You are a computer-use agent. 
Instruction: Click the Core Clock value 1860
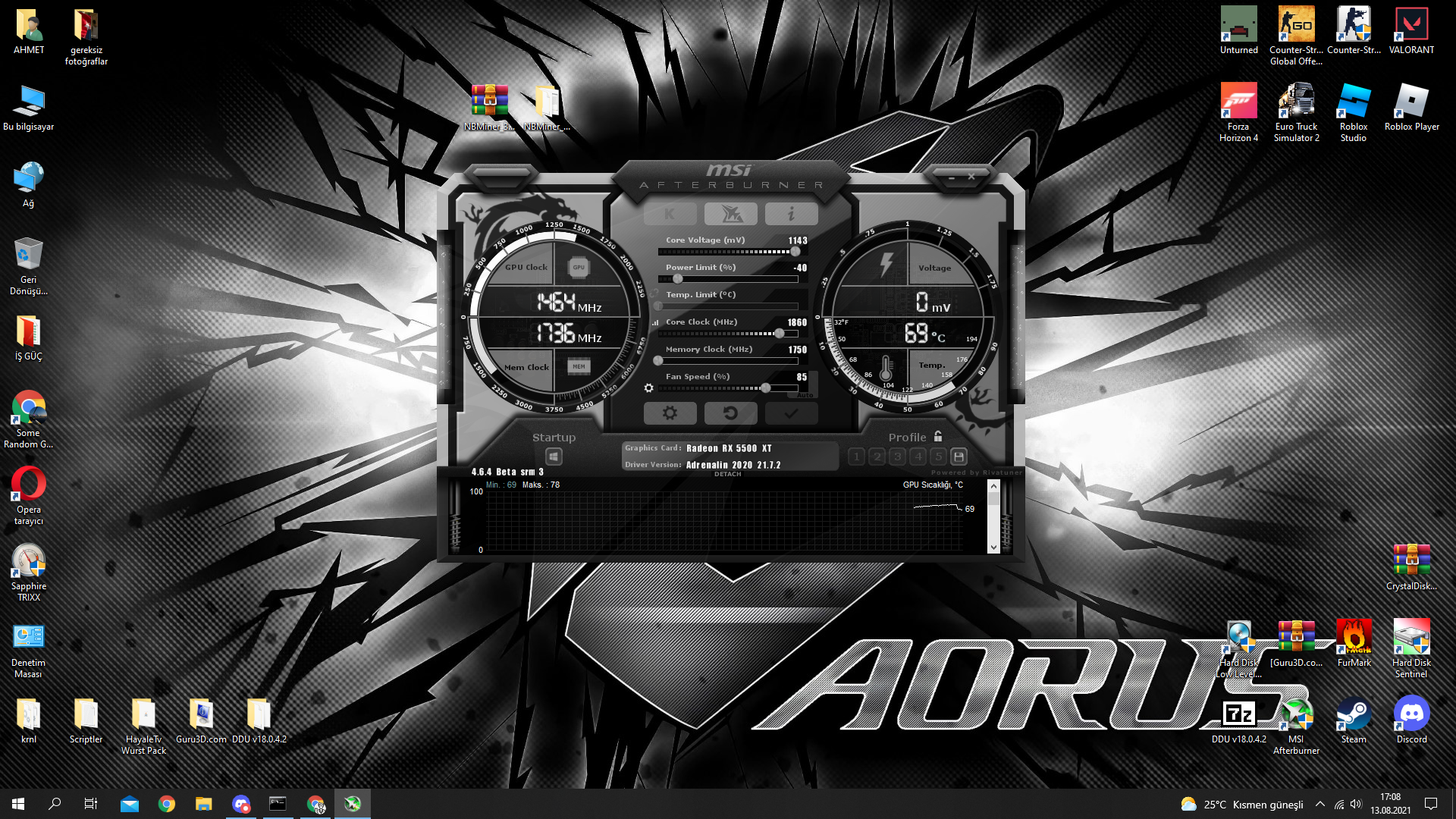(x=797, y=322)
